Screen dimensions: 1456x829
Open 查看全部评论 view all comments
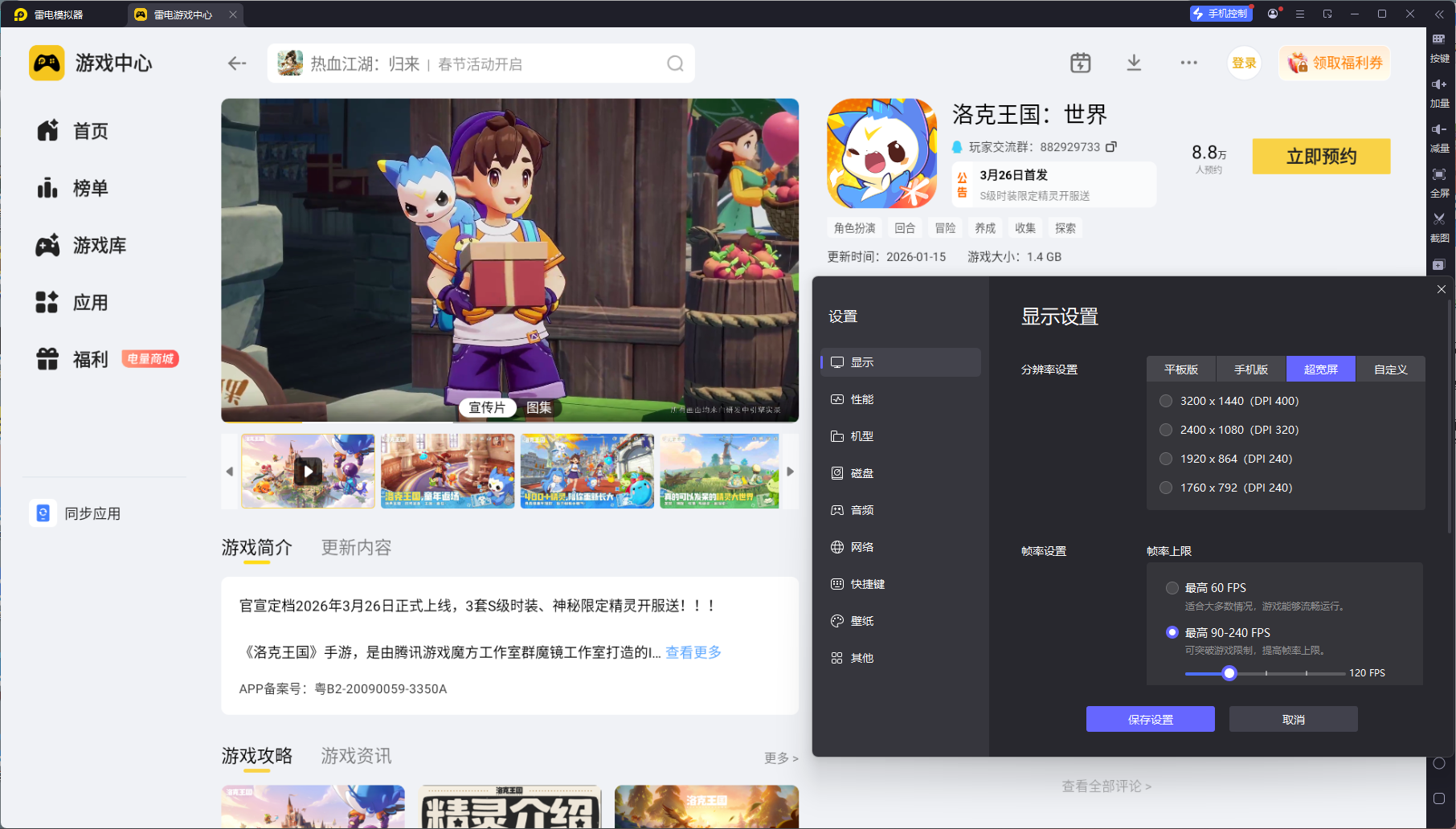point(1106,786)
